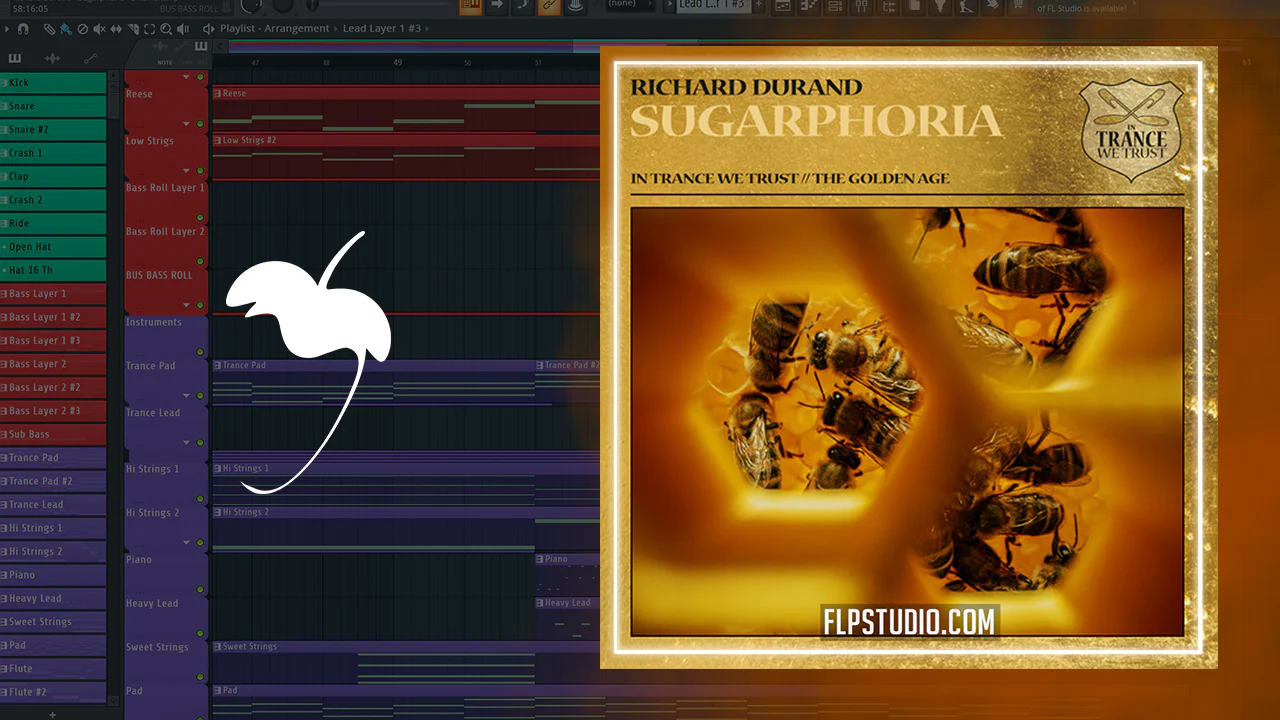Select the Clap pattern
The height and width of the screenshot is (720, 1280).
pyautogui.click(x=53, y=177)
